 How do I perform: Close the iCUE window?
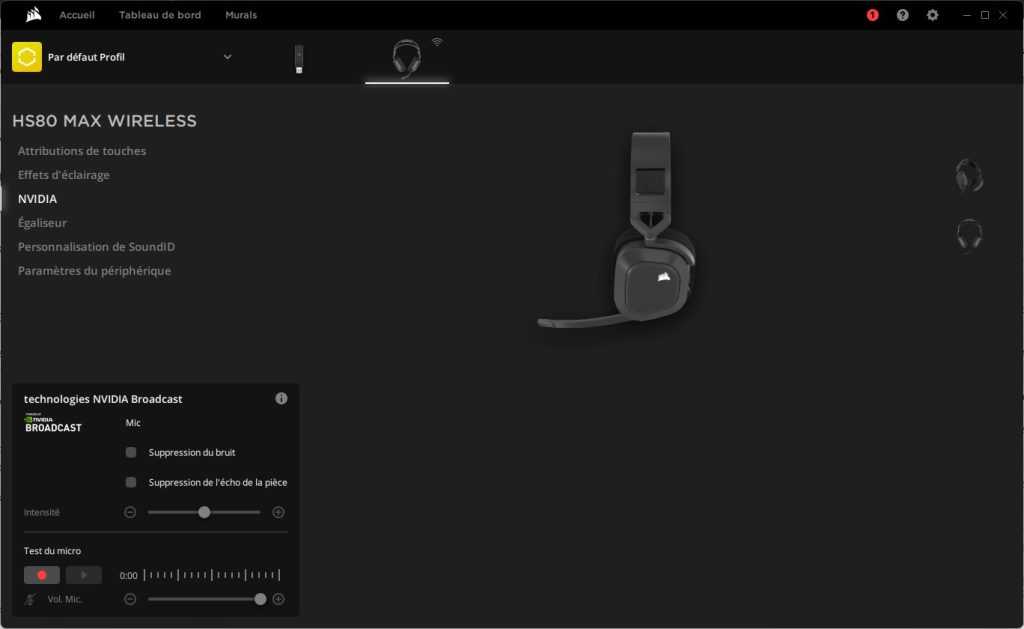pyautogui.click(x=1003, y=15)
